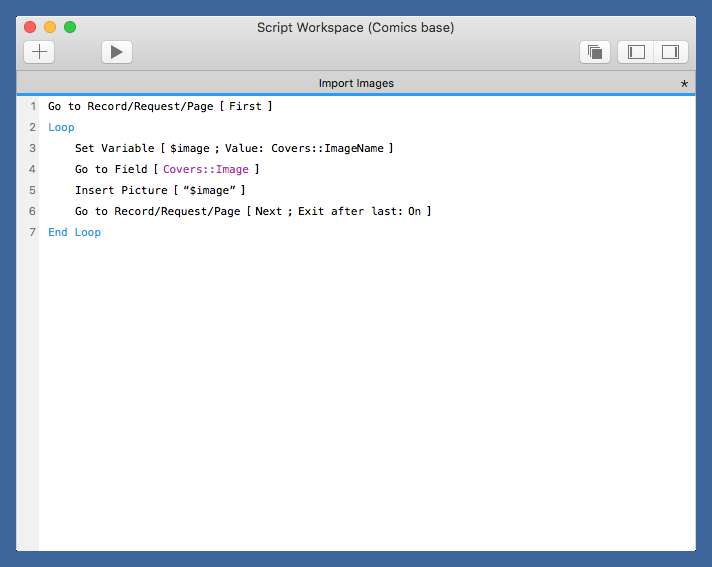The image size is (712, 567).
Task: Click line number 7 in the gutter
Action: click(x=32, y=232)
